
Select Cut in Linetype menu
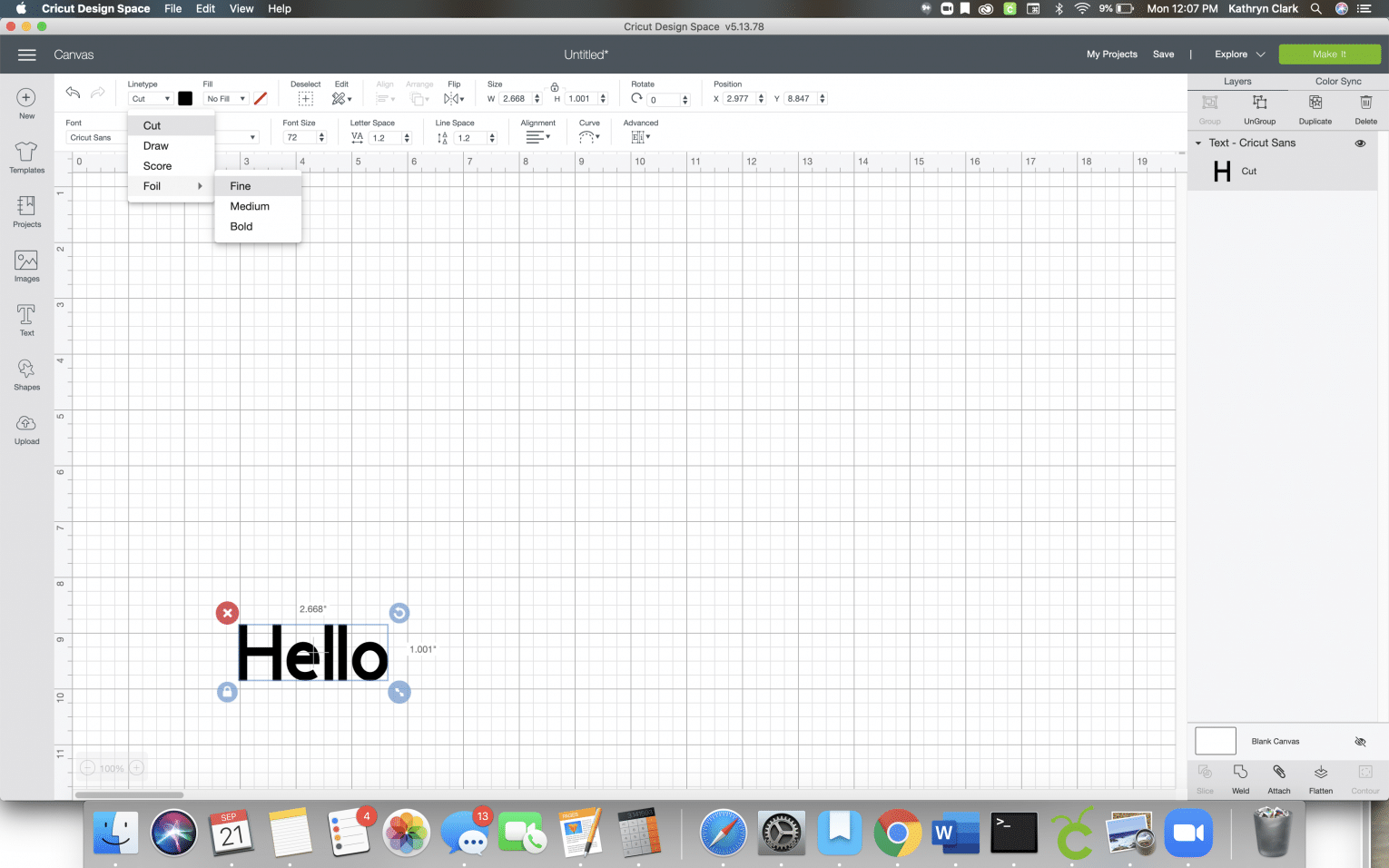(x=171, y=125)
